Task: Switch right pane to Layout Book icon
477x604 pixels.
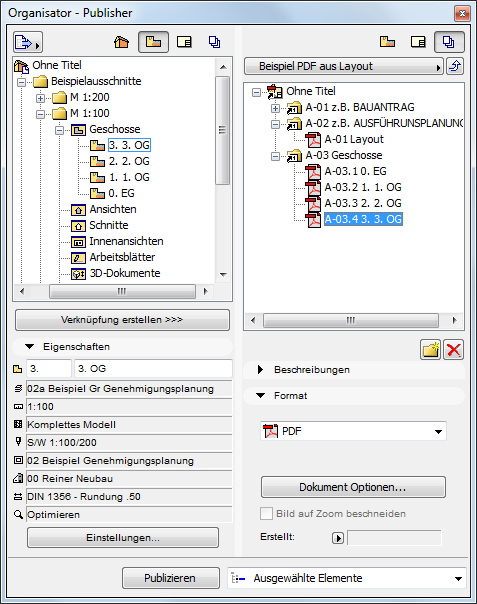Action: tap(418, 41)
